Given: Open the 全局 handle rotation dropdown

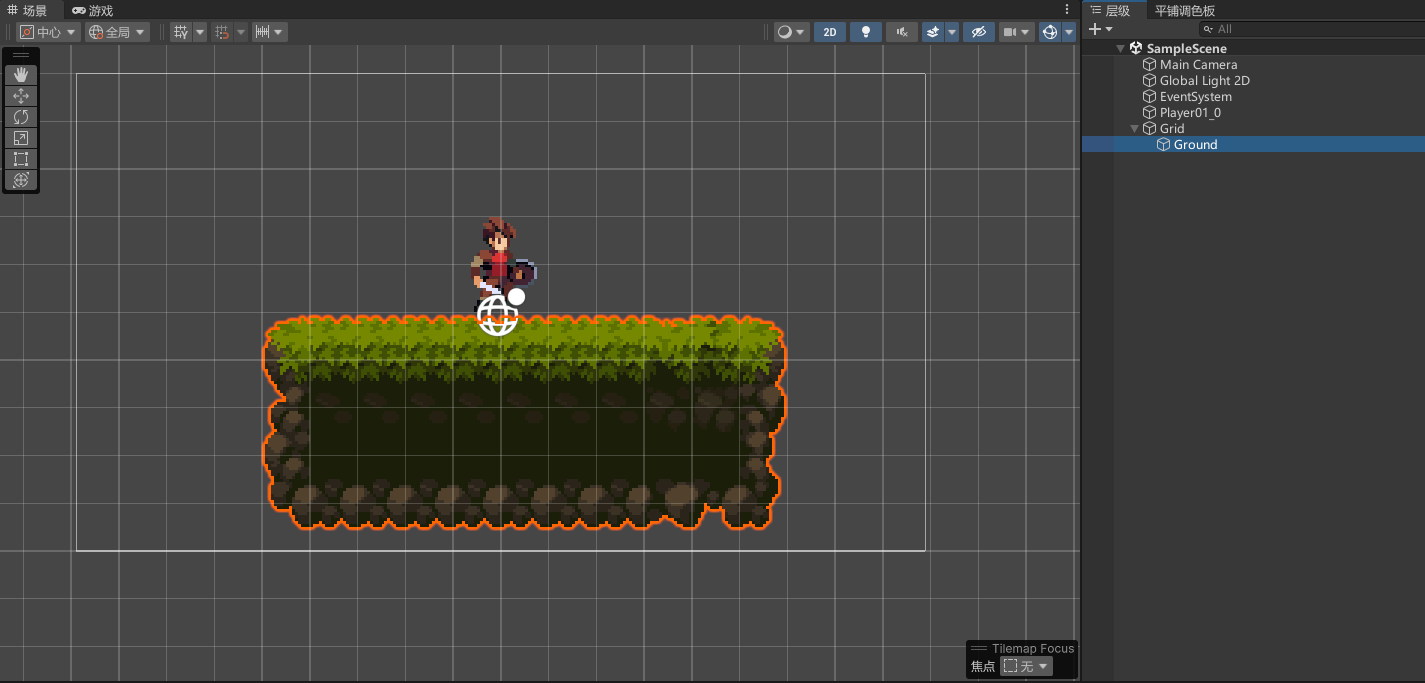Looking at the screenshot, I should [x=117, y=32].
